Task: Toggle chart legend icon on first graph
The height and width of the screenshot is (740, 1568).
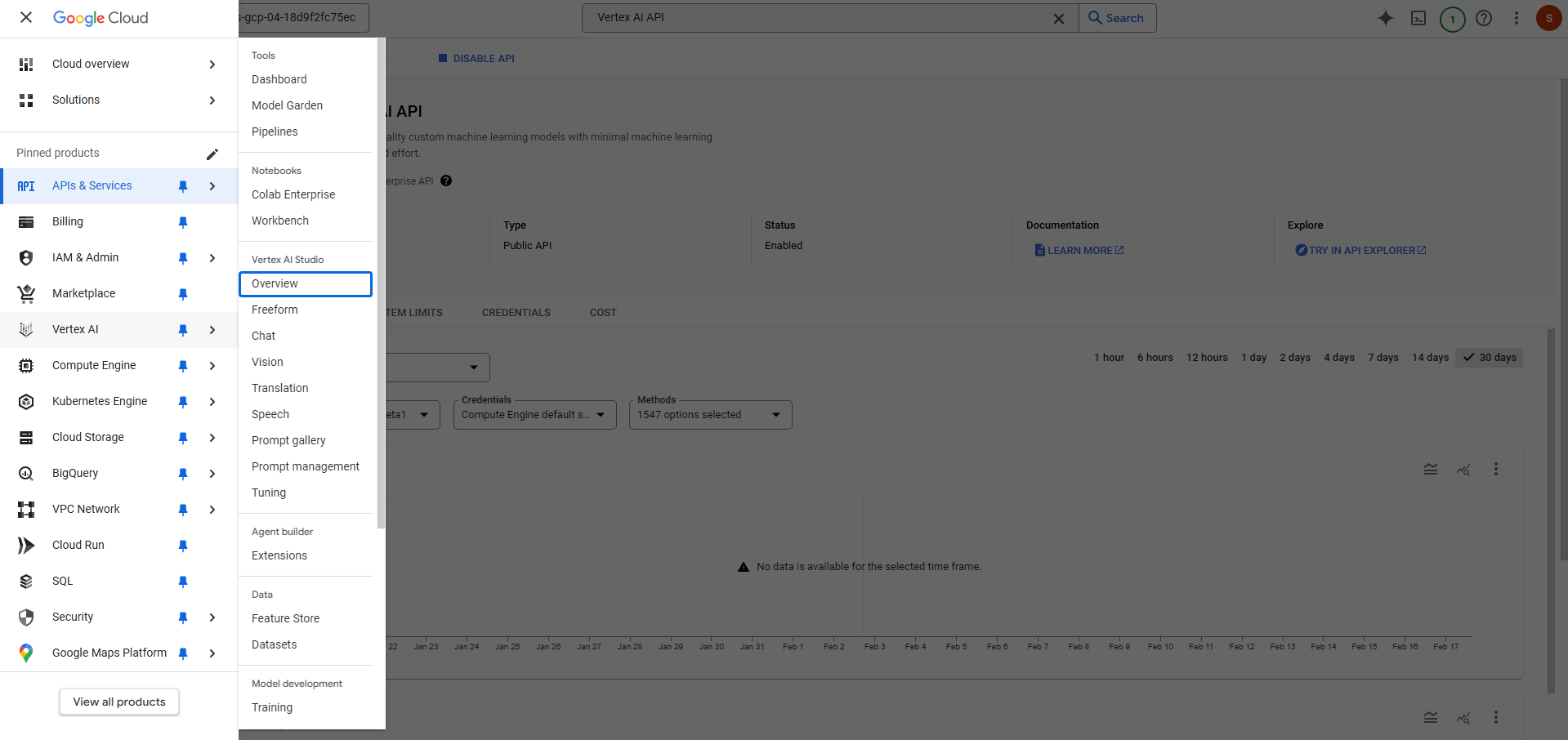Action: click(1431, 470)
